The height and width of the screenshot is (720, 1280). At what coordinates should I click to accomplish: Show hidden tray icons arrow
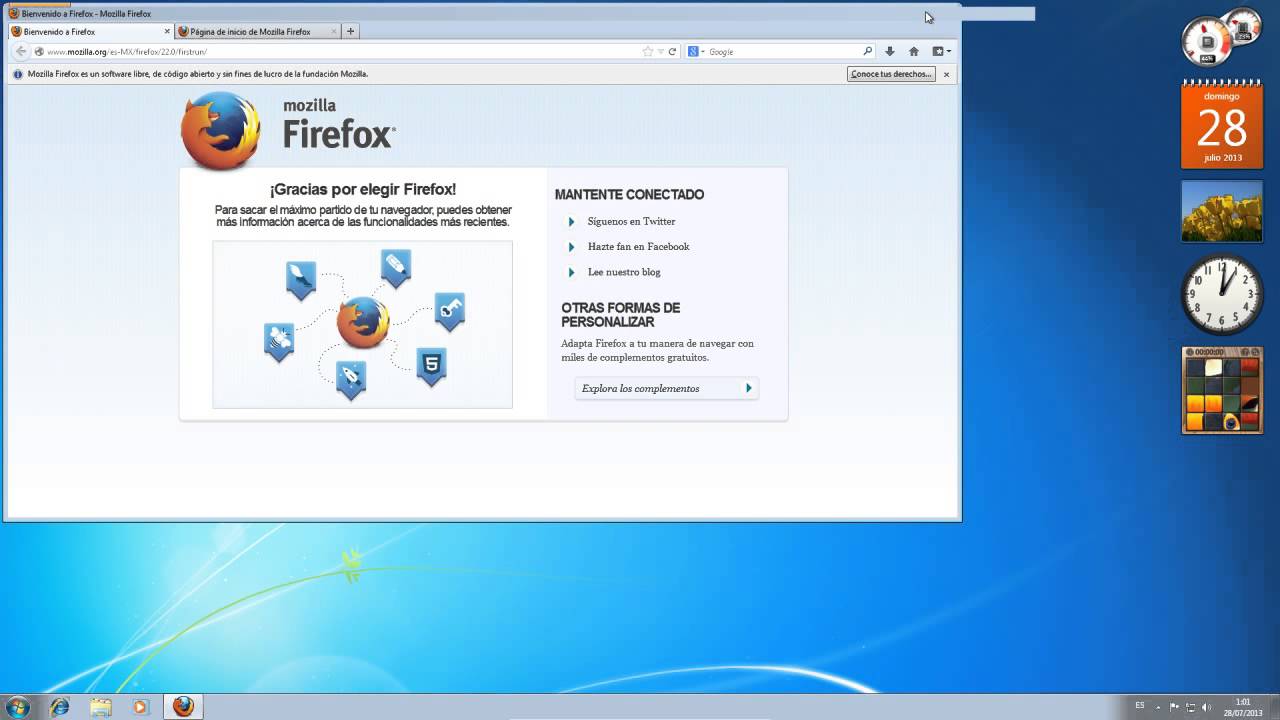pos(1160,707)
